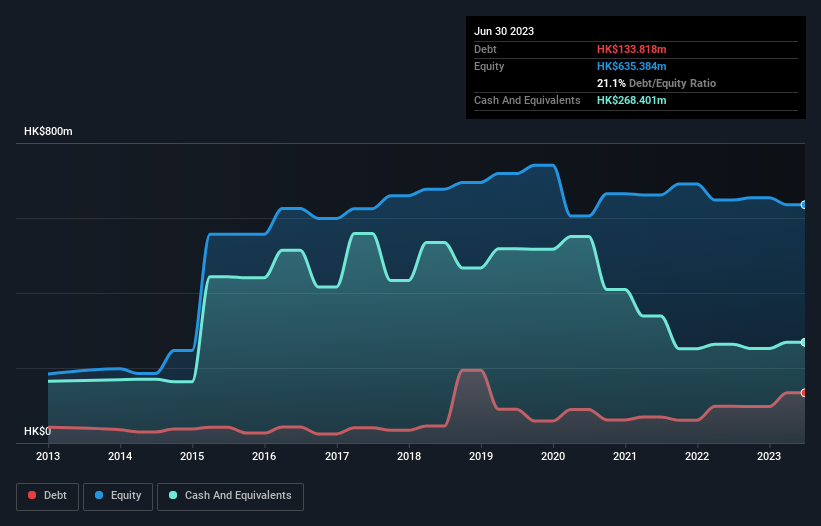Viewport: 821px width, 526px height.
Task: Click the Debt label in tooltip
Action: click(485, 49)
